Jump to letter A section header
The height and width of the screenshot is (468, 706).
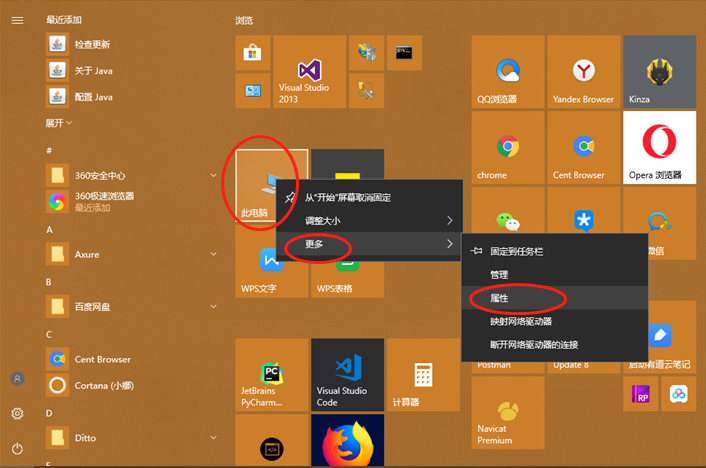click(x=50, y=230)
